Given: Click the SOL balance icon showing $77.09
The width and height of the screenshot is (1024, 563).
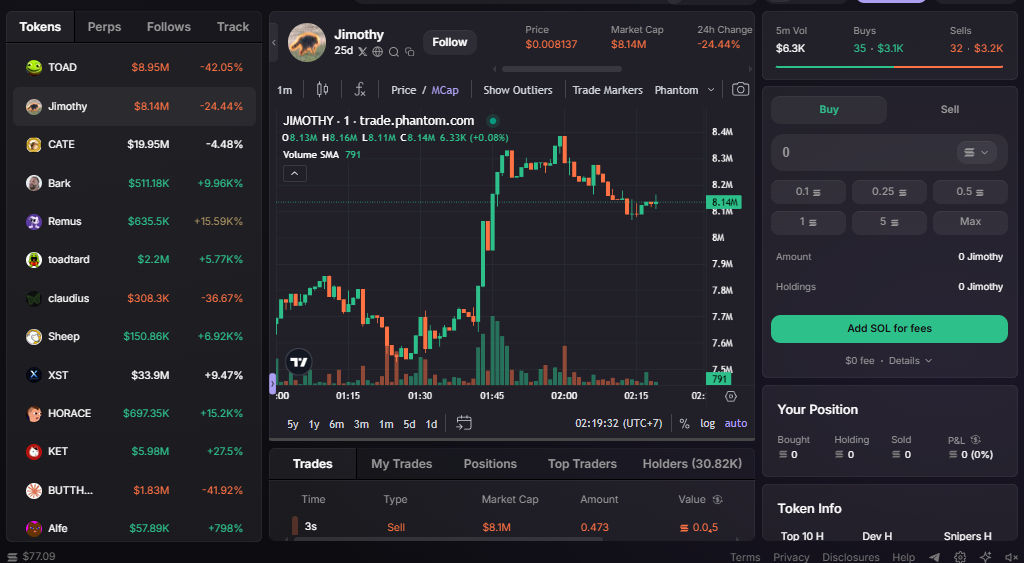Looking at the screenshot, I should 12,556.
